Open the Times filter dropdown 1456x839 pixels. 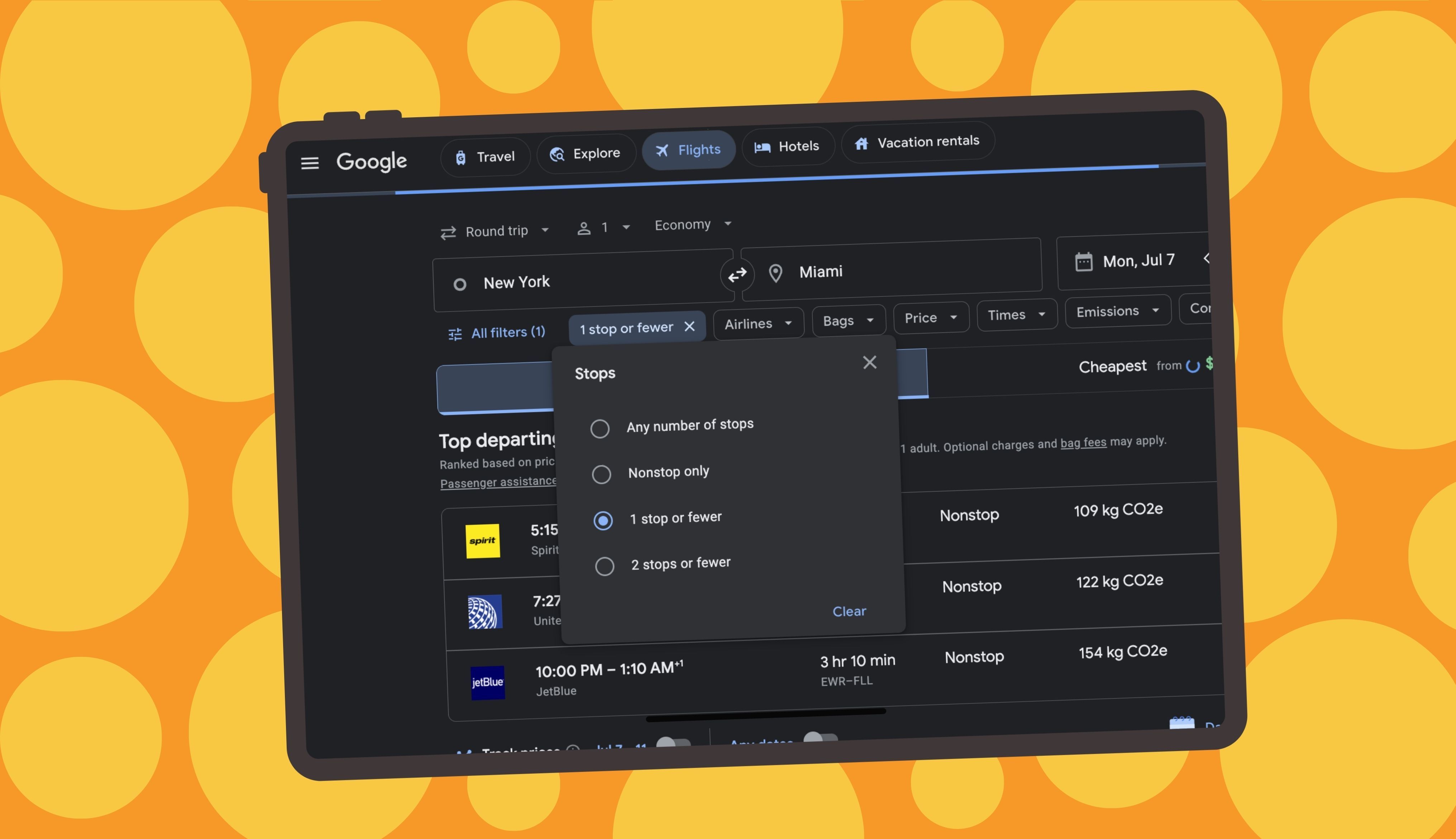[x=1017, y=315]
